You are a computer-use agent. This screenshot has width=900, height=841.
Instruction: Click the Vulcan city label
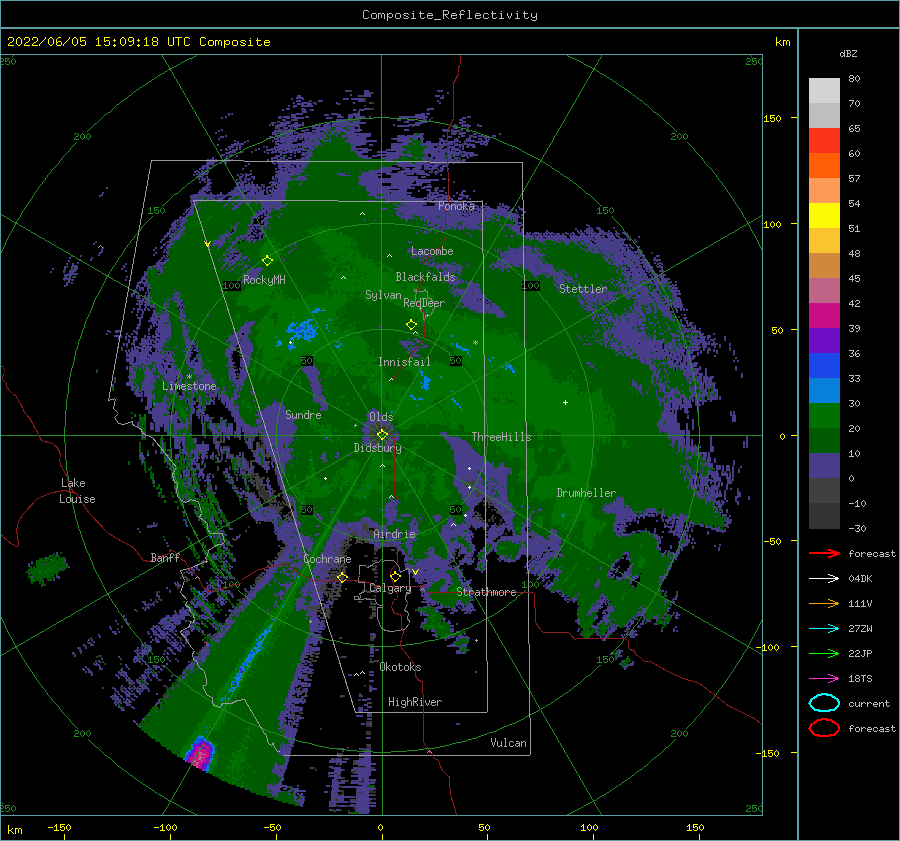pyautogui.click(x=508, y=743)
